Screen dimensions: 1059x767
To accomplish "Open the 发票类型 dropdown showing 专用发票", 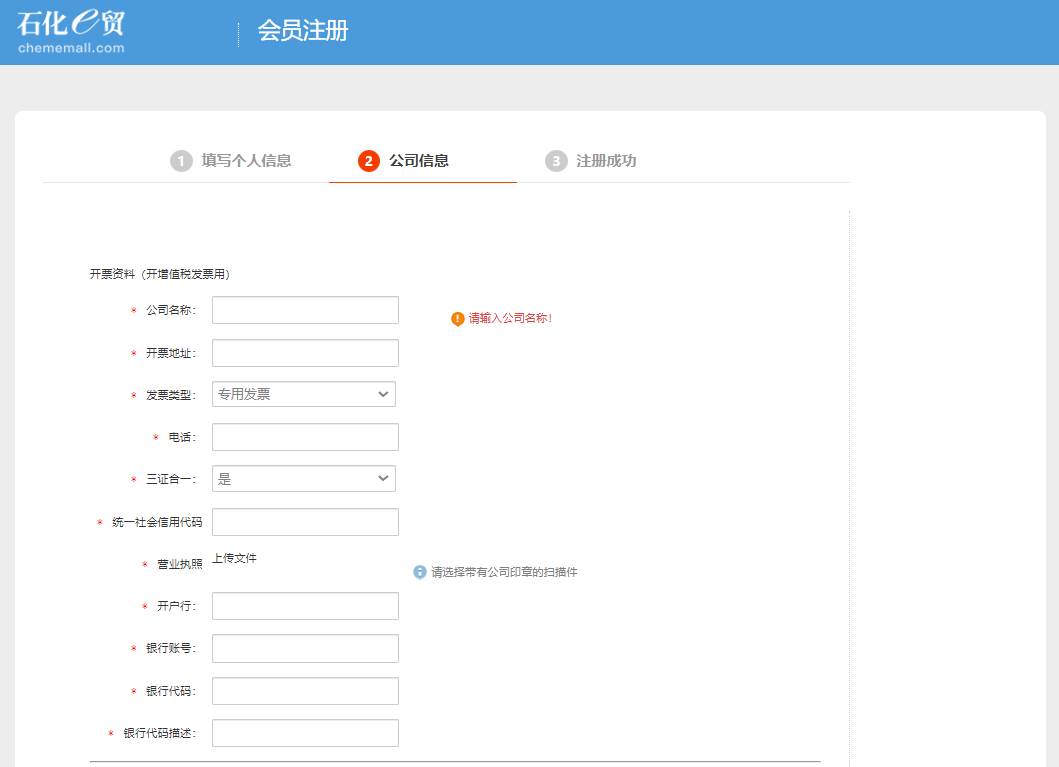I will 304,394.
